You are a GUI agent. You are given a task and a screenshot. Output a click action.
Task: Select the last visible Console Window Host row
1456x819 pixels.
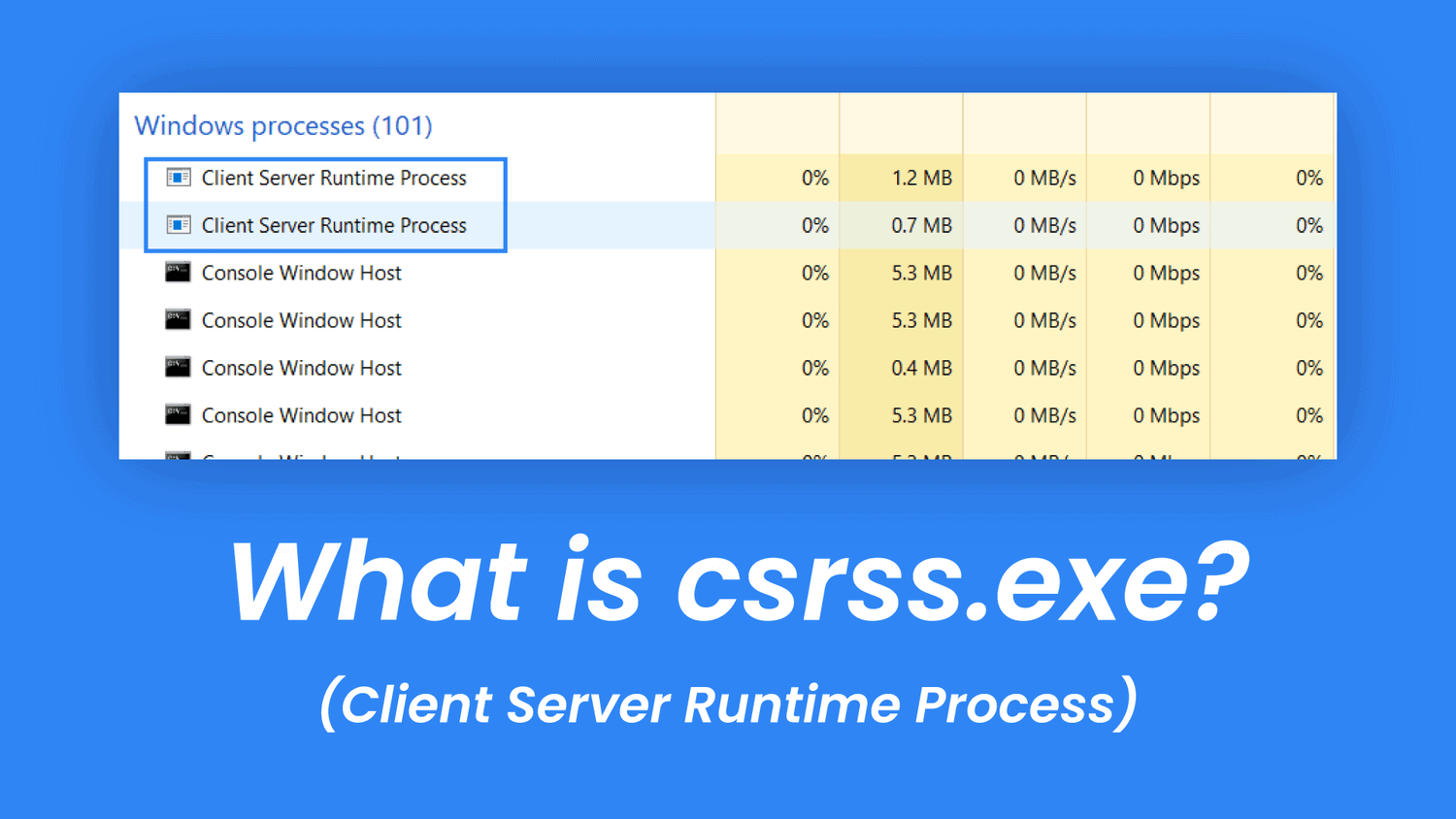click(x=301, y=414)
